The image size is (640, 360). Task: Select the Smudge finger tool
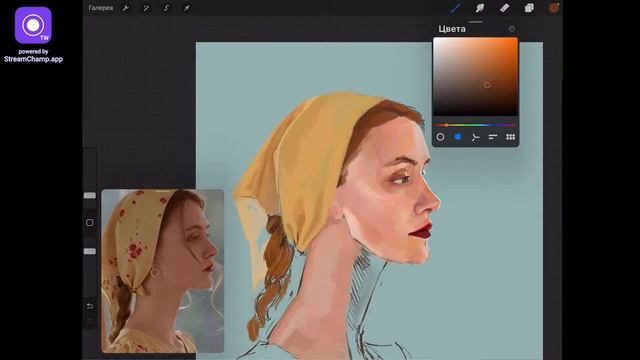(480, 8)
